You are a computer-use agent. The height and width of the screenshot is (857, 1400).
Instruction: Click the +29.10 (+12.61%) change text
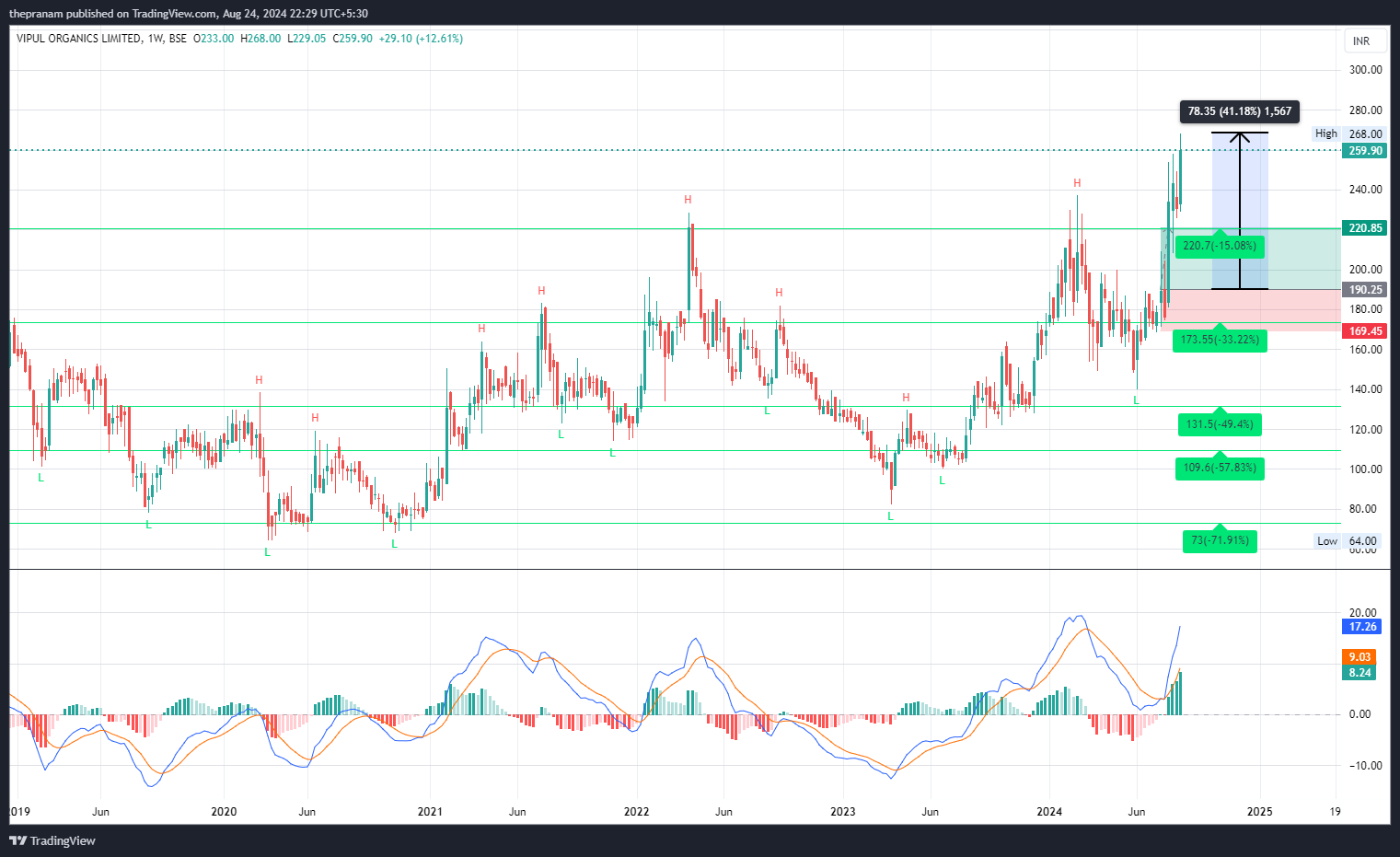(x=421, y=39)
